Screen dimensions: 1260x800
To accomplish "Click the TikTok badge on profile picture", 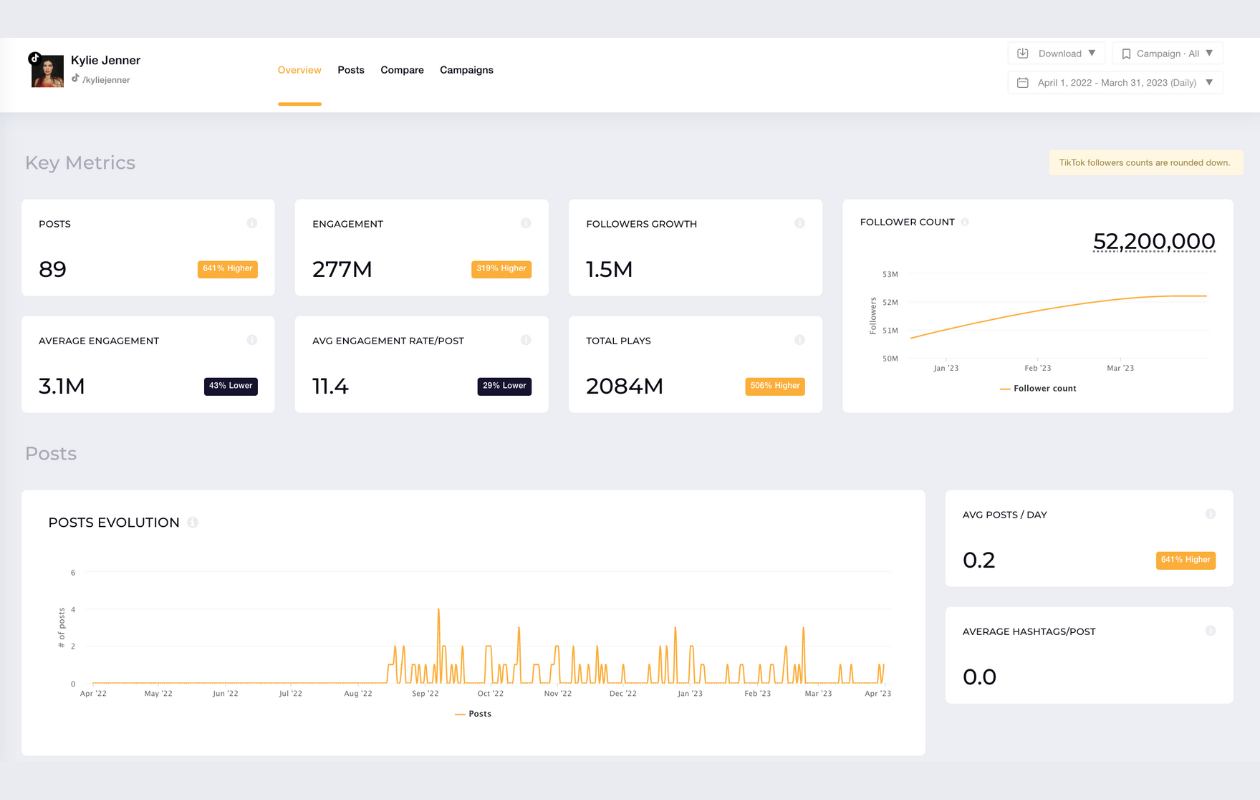I will (35, 58).
